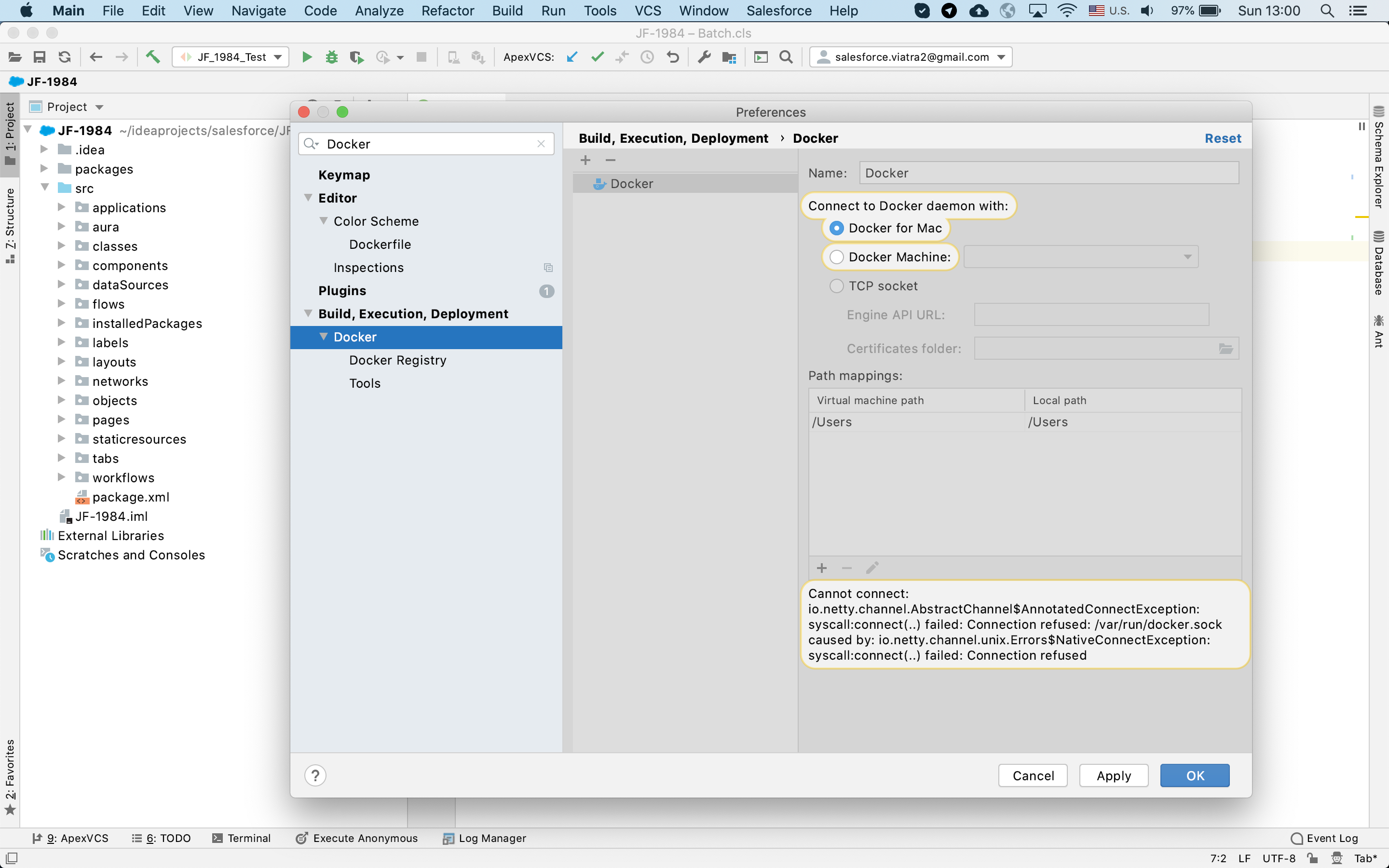Image resolution: width=1389 pixels, height=868 pixels.
Task: Open the help question mark button
Action: [315, 775]
